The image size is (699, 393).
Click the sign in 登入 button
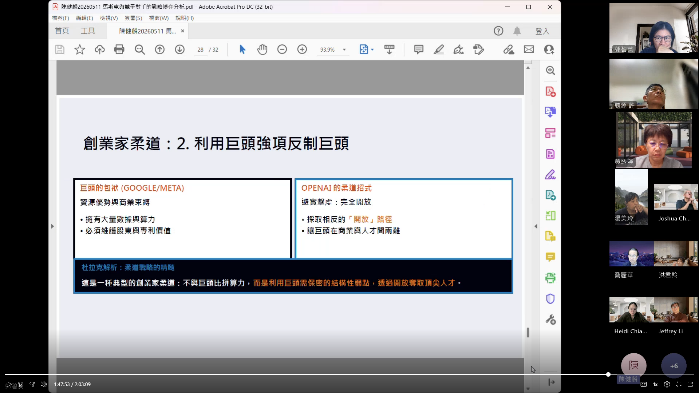[x=542, y=31]
